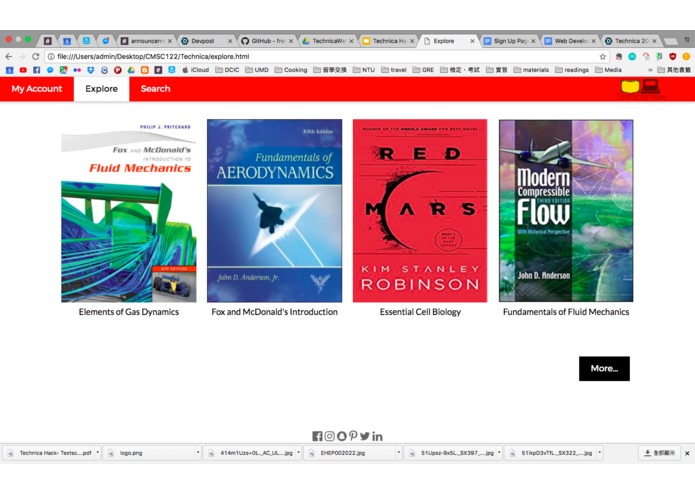Viewport: 695px width, 494px height.
Task: Click the show all downloads button
Action: 660,452
